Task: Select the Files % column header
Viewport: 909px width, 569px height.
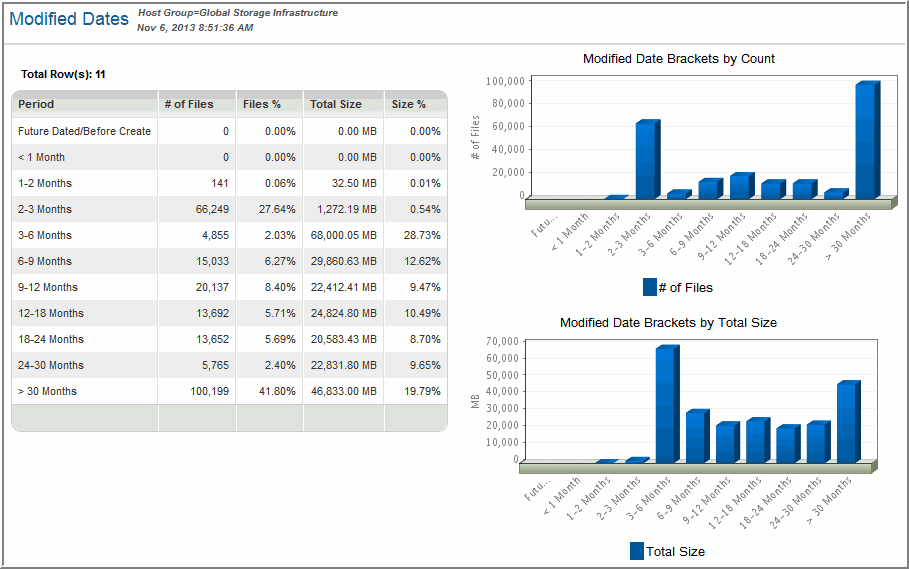Action: (262, 104)
